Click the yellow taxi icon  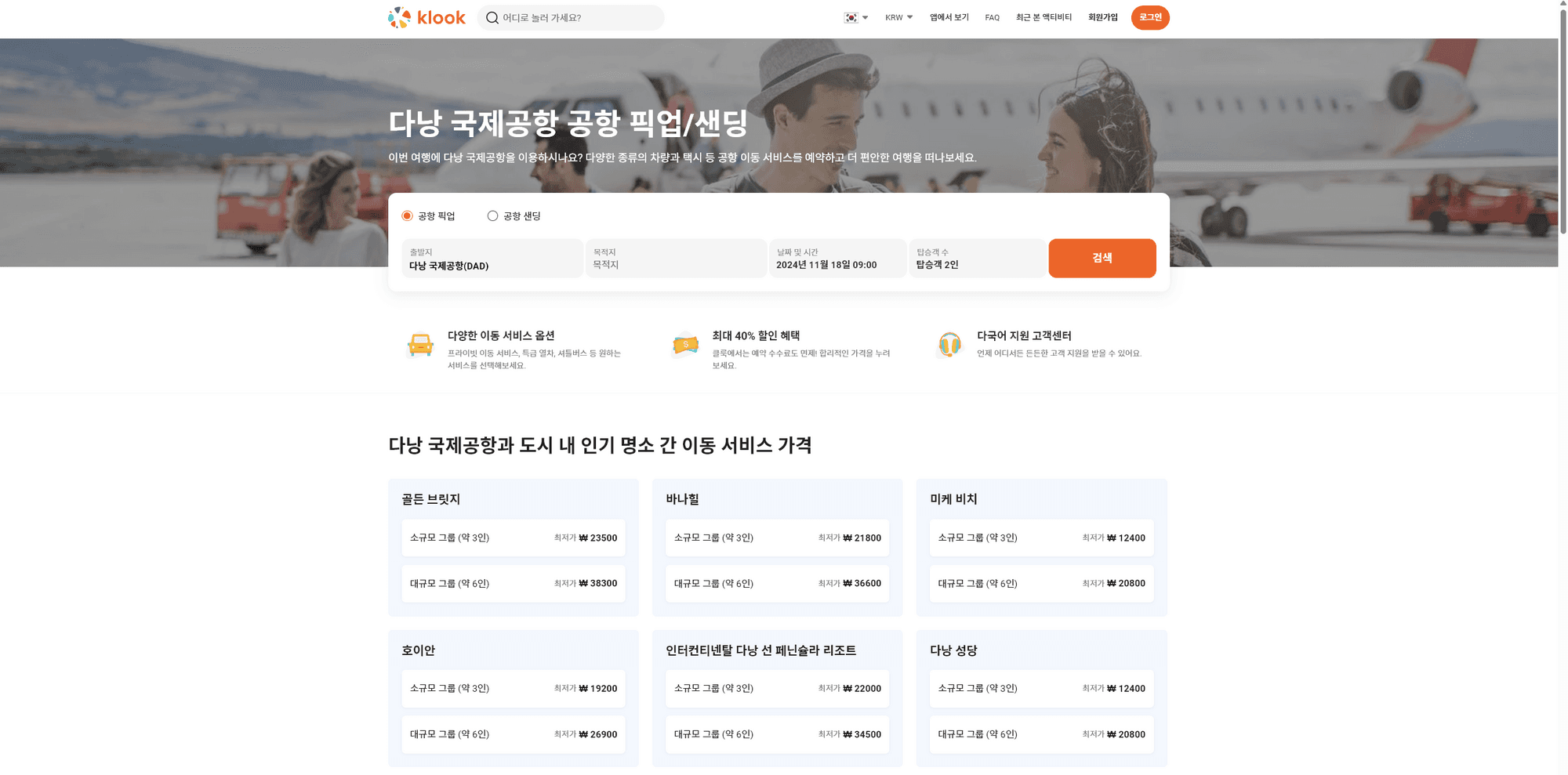(420, 345)
